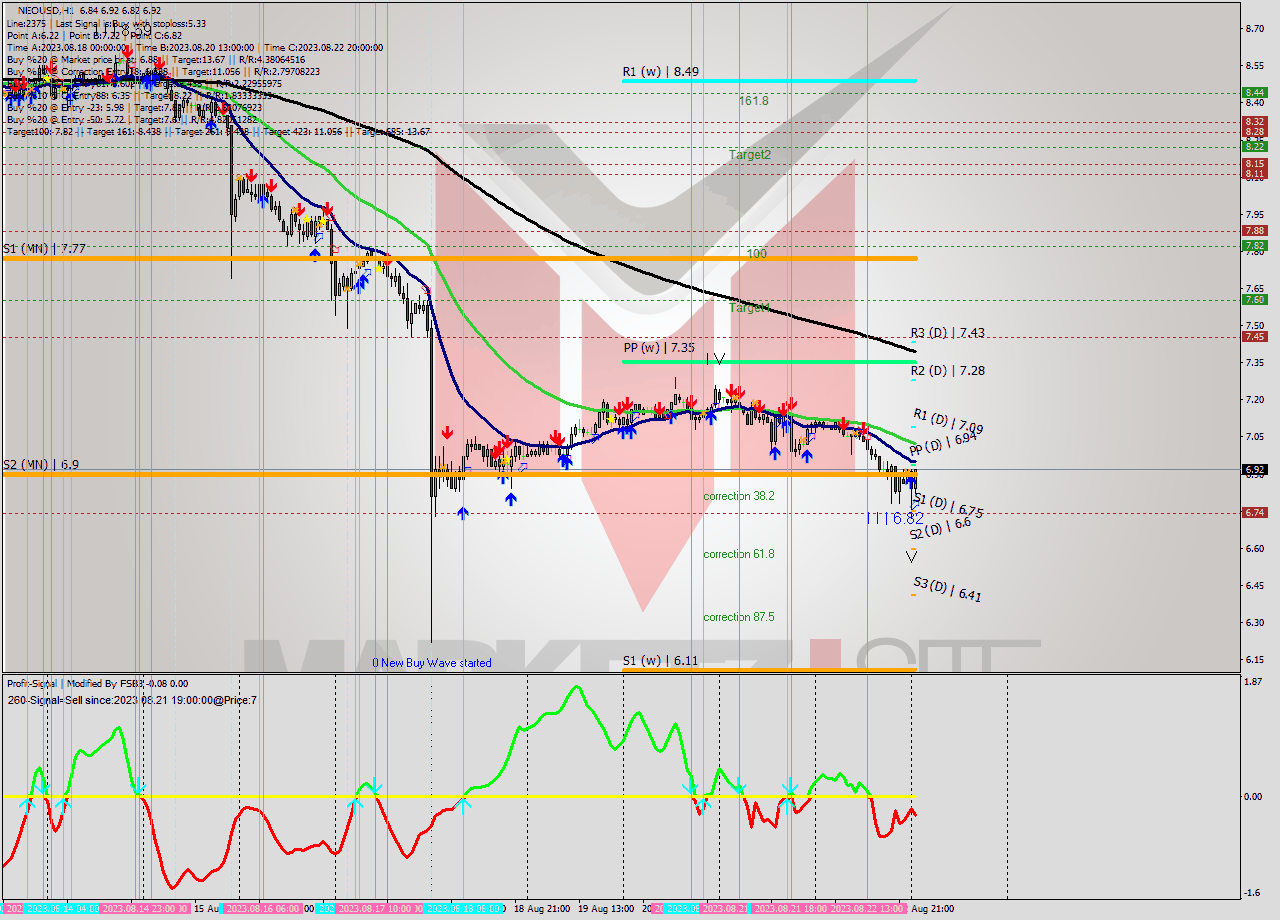1280x920 pixels.
Task: Click the 'PP (w) | 7.35' weekly pivot label
Action: click(659, 347)
